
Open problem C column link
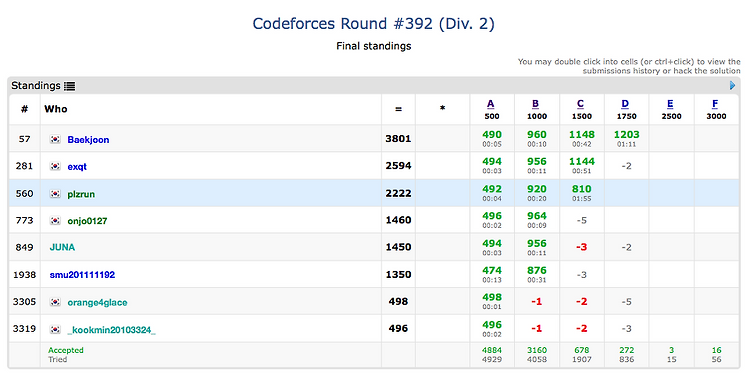point(581,104)
